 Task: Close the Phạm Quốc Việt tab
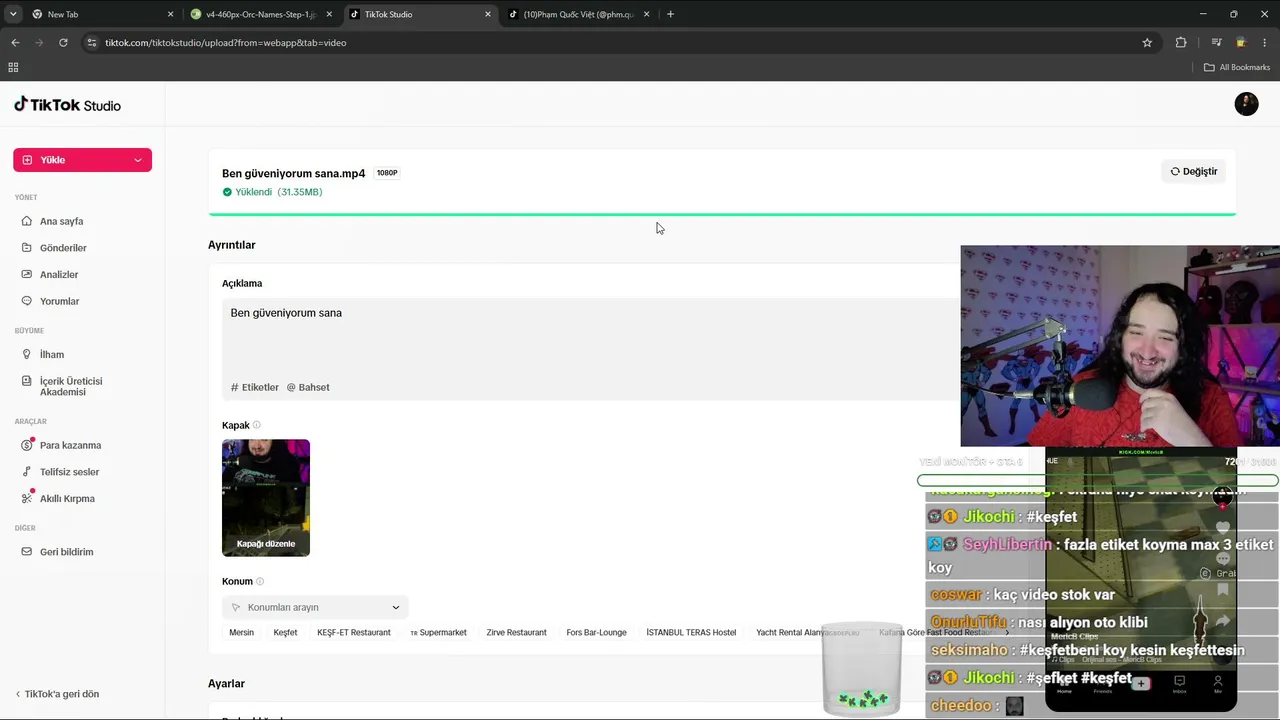pyautogui.click(x=646, y=14)
